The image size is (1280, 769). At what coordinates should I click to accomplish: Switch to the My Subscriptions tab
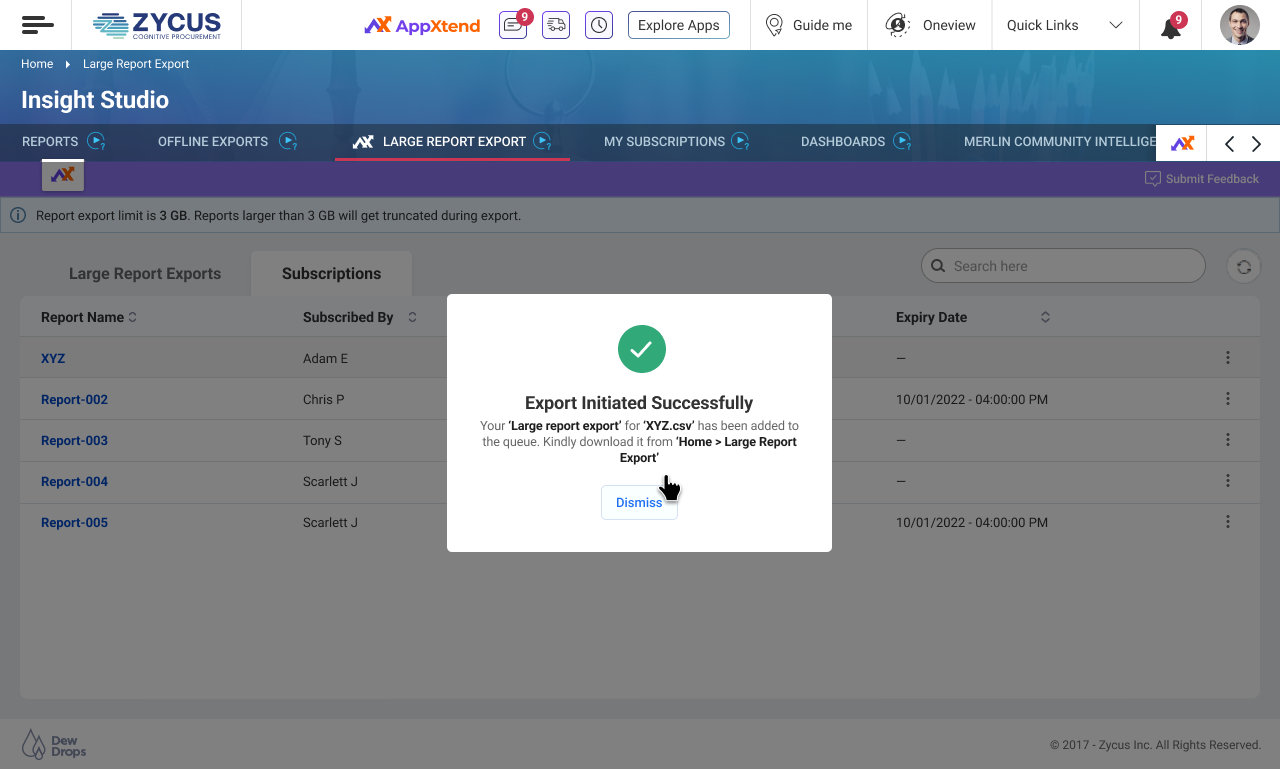click(664, 142)
